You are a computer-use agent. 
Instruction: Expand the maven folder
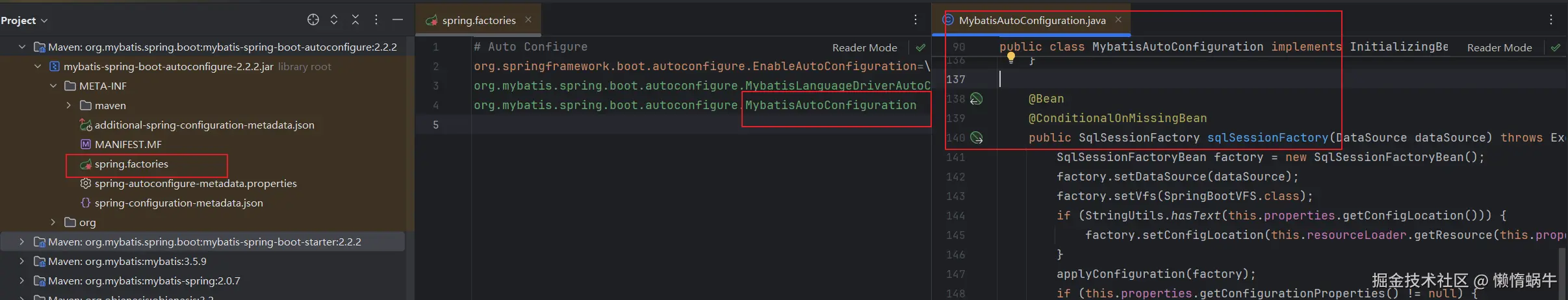click(x=69, y=105)
